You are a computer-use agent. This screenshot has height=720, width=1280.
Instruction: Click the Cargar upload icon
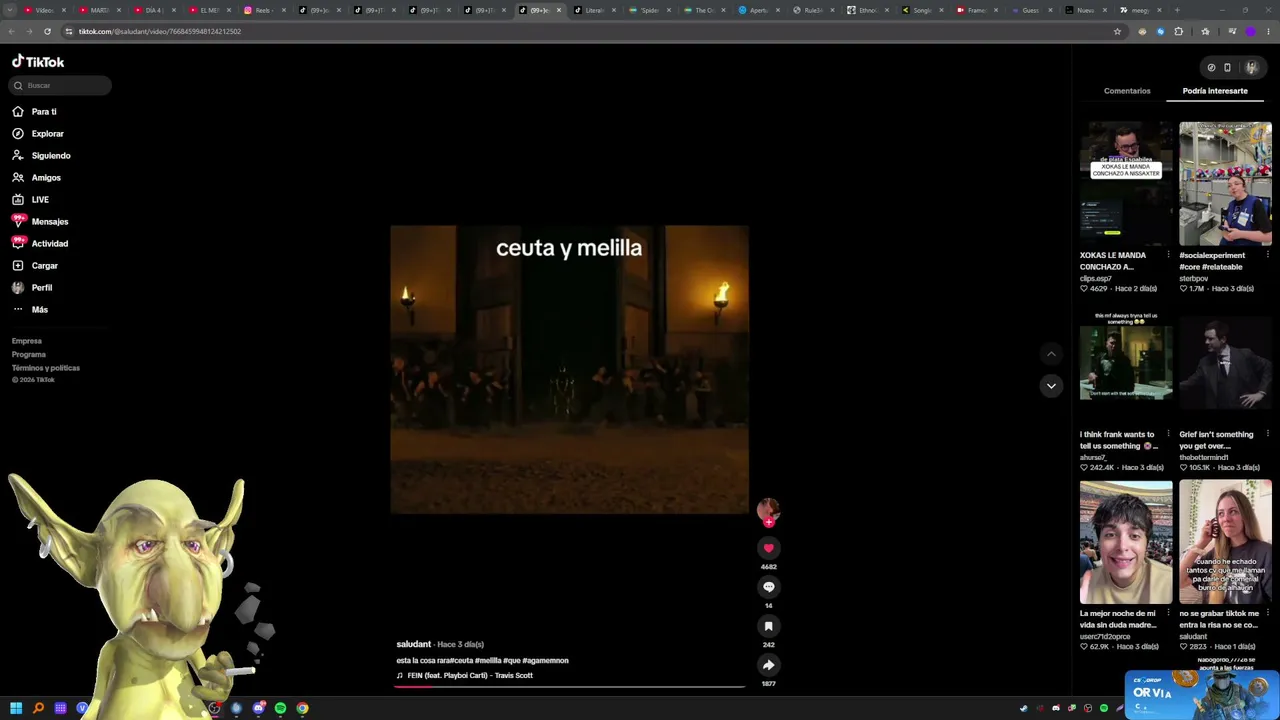[18, 266]
